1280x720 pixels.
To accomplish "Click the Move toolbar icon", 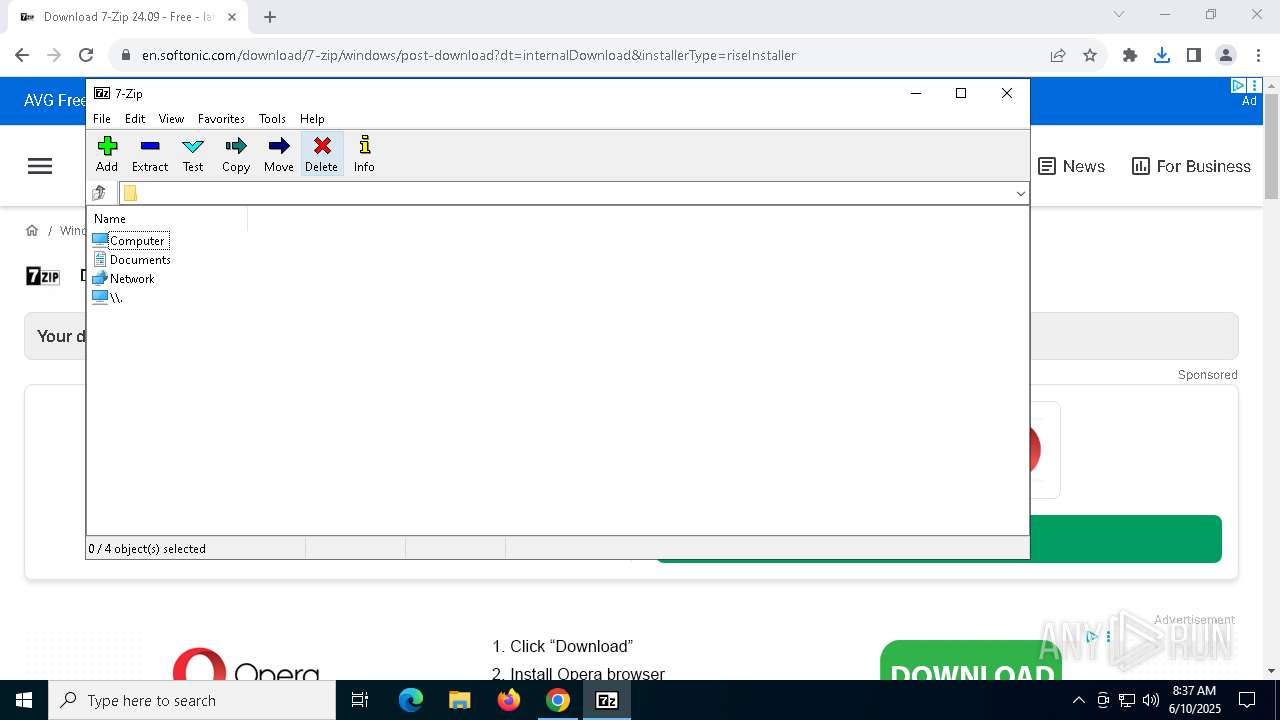I will [x=279, y=154].
